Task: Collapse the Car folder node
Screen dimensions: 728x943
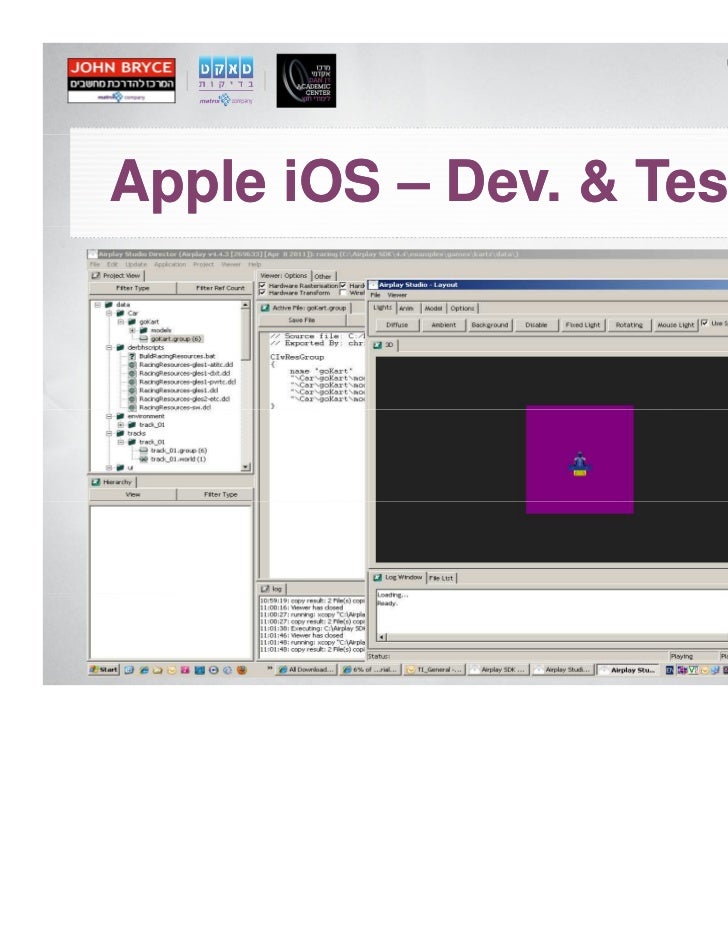Action: pyautogui.click(x=109, y=313)
